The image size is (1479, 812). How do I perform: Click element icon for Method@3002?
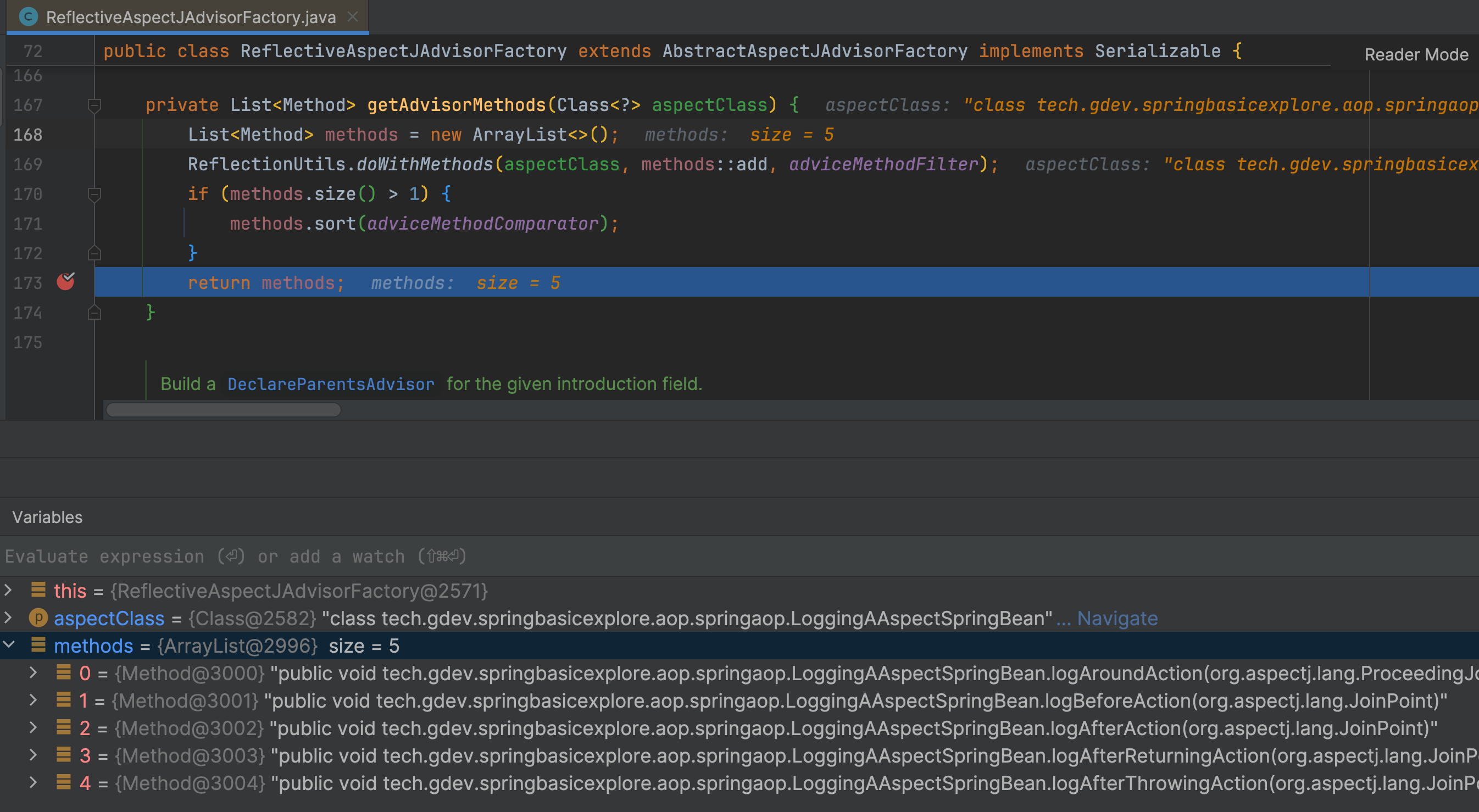[64, 727]
